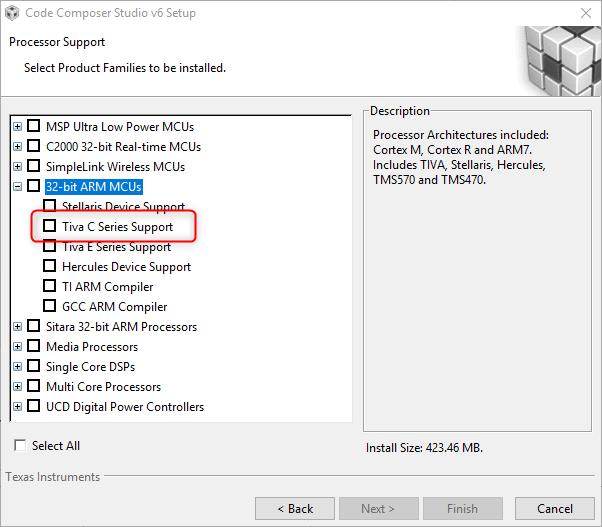
Task: Expand the MSP Ultra Low Power MCUs node
Action: tap(17, 127)
